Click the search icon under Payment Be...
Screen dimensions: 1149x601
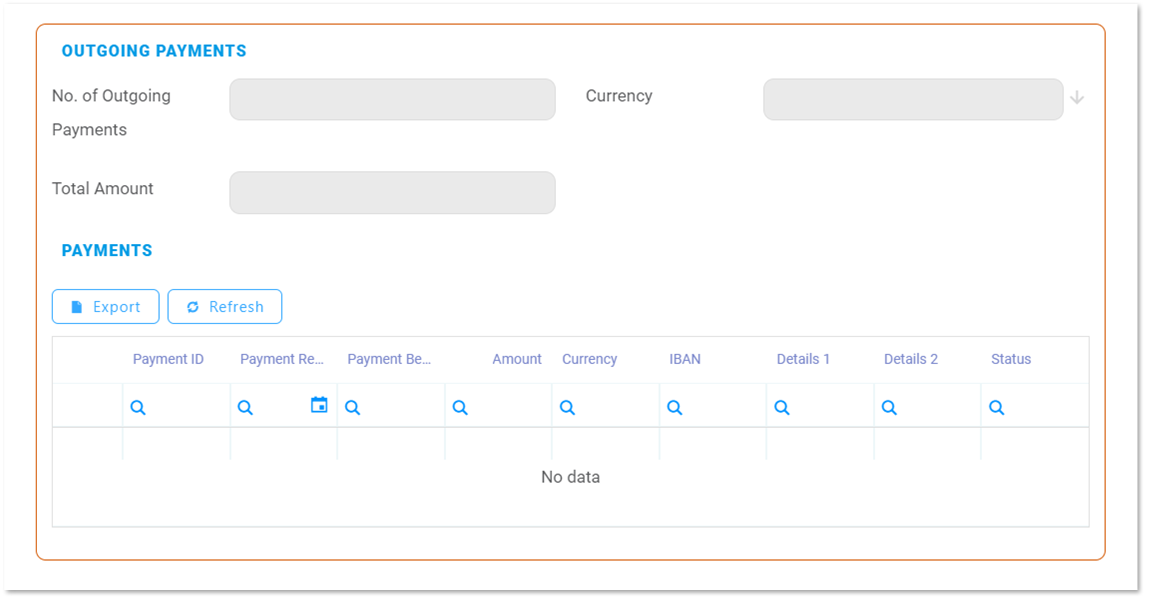point(352,408)
